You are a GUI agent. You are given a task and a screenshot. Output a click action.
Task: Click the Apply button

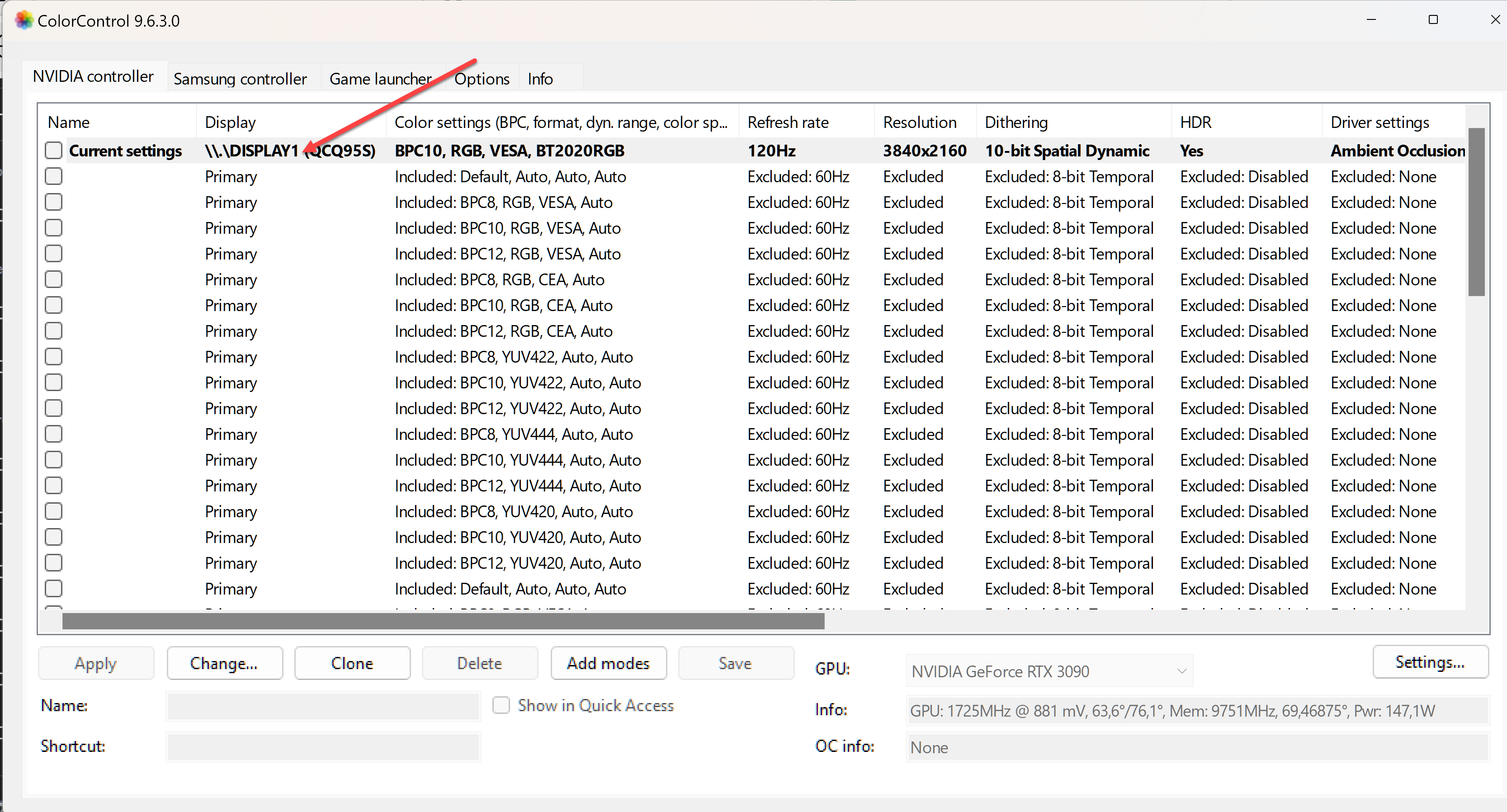(96, 663)
